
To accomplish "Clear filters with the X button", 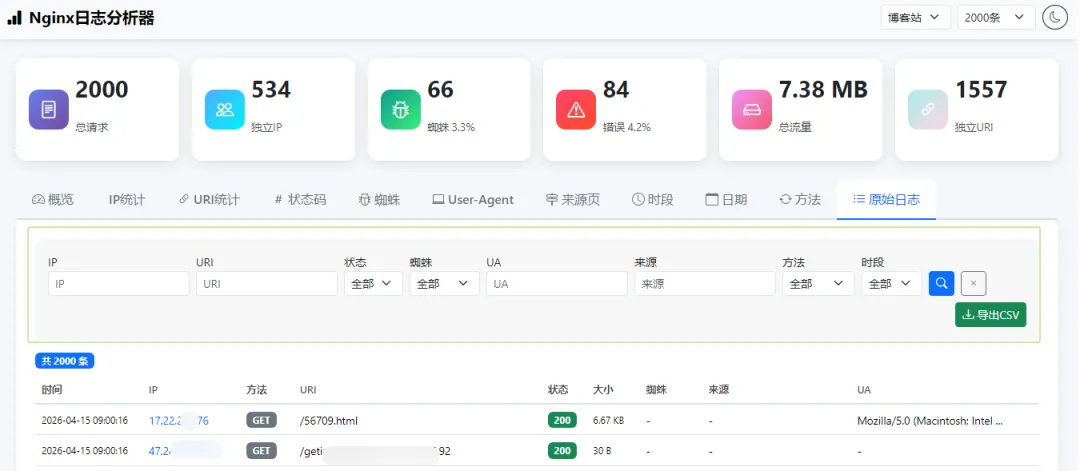I will coord(973,283).
